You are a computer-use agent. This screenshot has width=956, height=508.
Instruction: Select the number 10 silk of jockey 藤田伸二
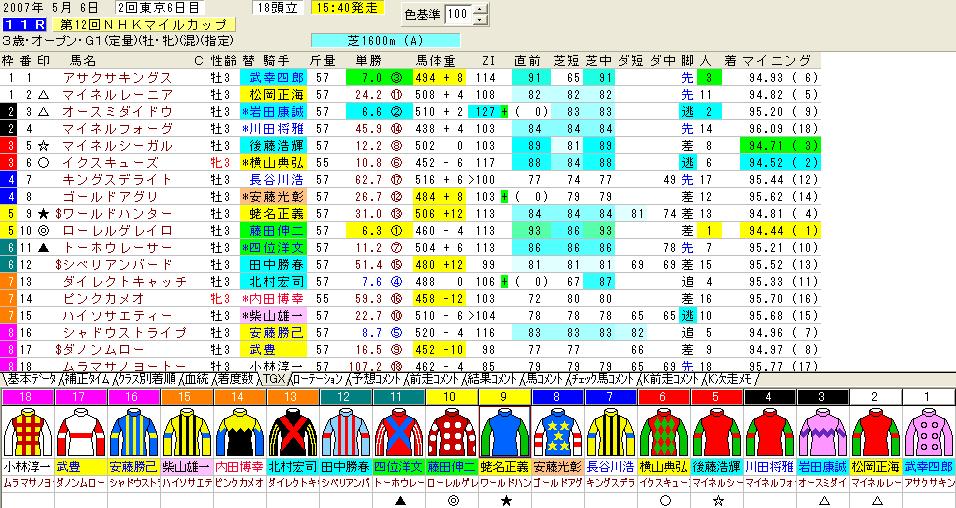tap(452, 432)
